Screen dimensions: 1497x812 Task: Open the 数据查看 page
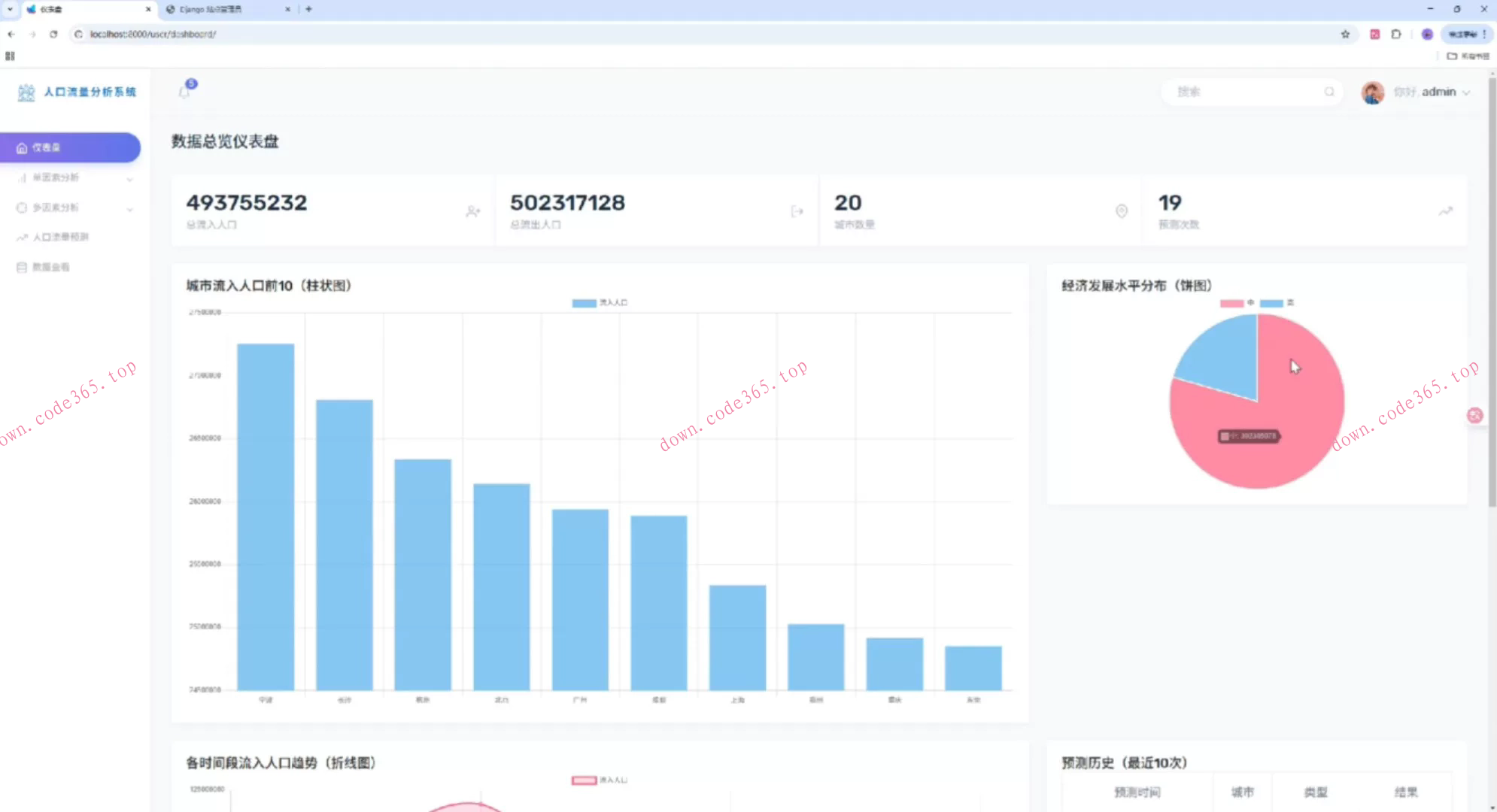pyautogui.click(x=50, y=267)
